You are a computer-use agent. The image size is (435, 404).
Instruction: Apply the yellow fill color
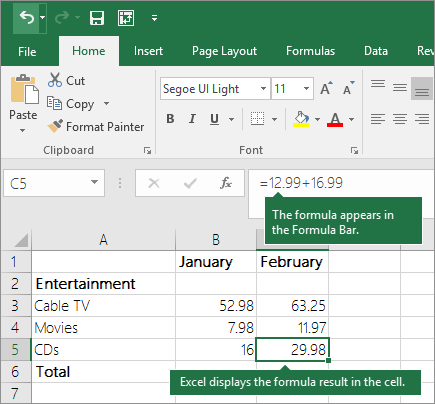(x=301, y=119)
